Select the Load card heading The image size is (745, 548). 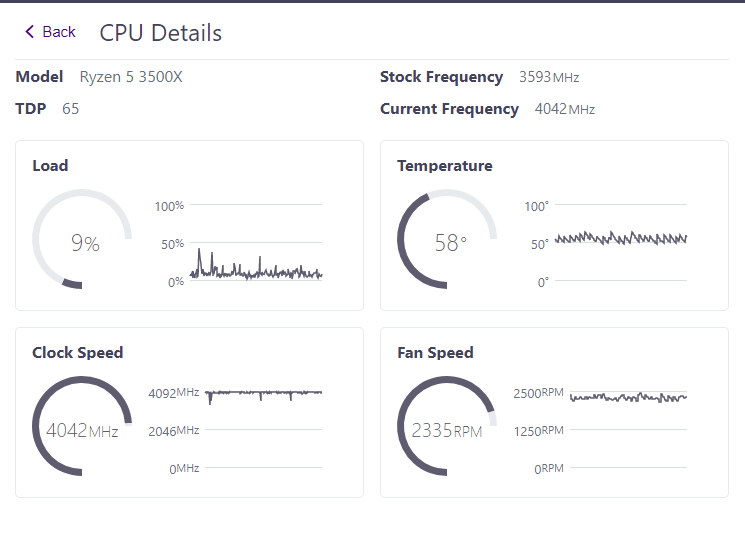[50, 166]
